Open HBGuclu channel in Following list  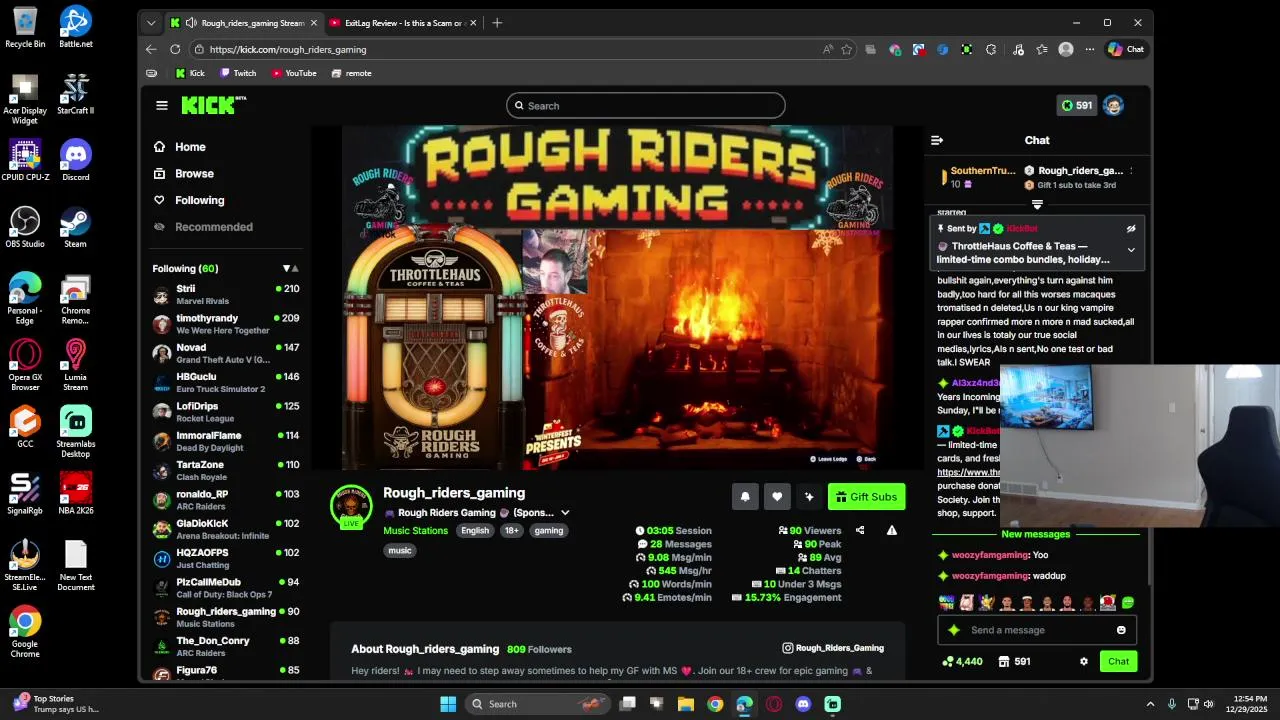click(x=226, y=382)
